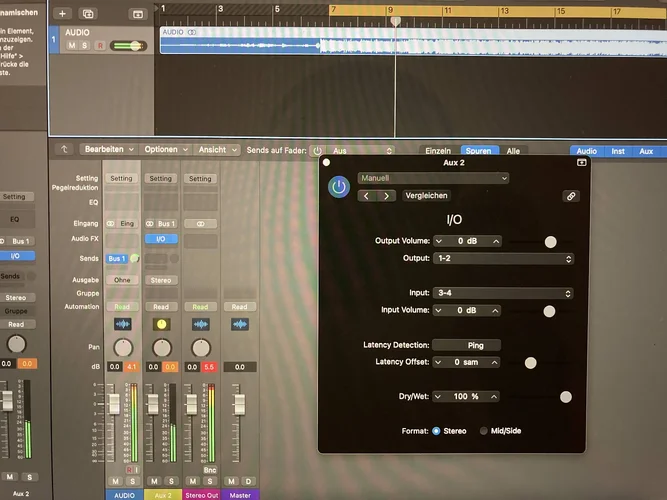Toggle the I/O plugin power button
The height and width of the screenshot is (500, 667).
click(340, 187)
